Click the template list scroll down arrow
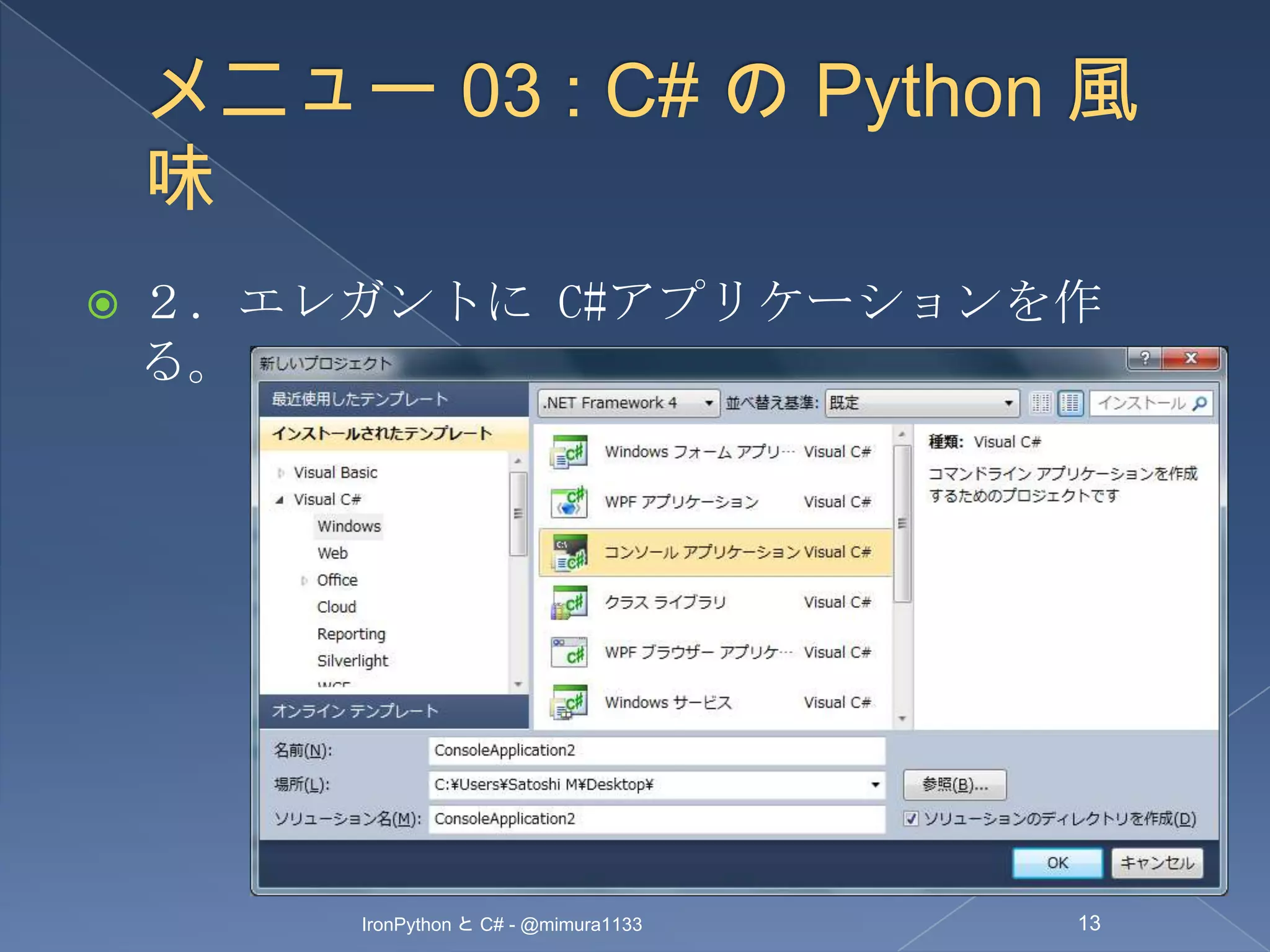This screenshot has height=952, width=1270. point(902,719)
